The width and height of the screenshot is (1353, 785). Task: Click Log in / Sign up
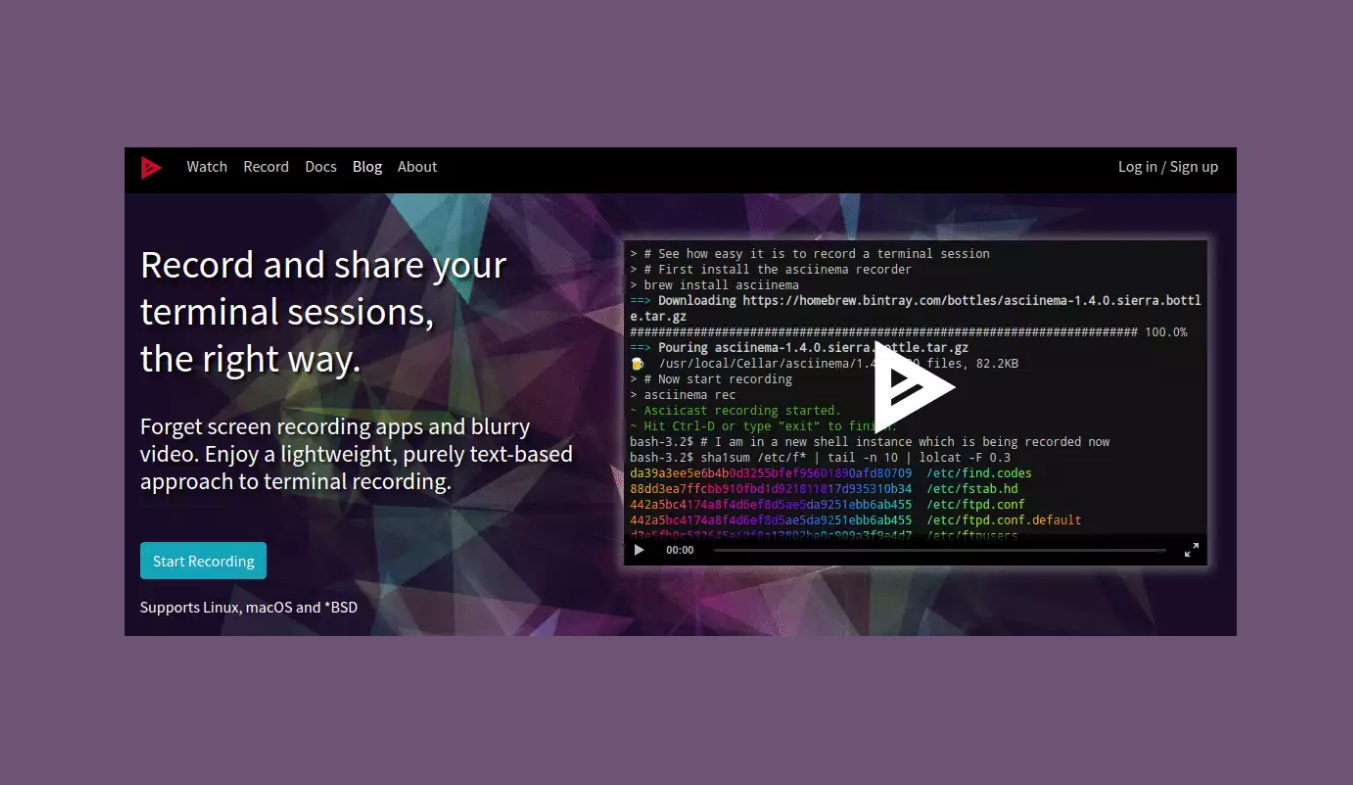1168,167
